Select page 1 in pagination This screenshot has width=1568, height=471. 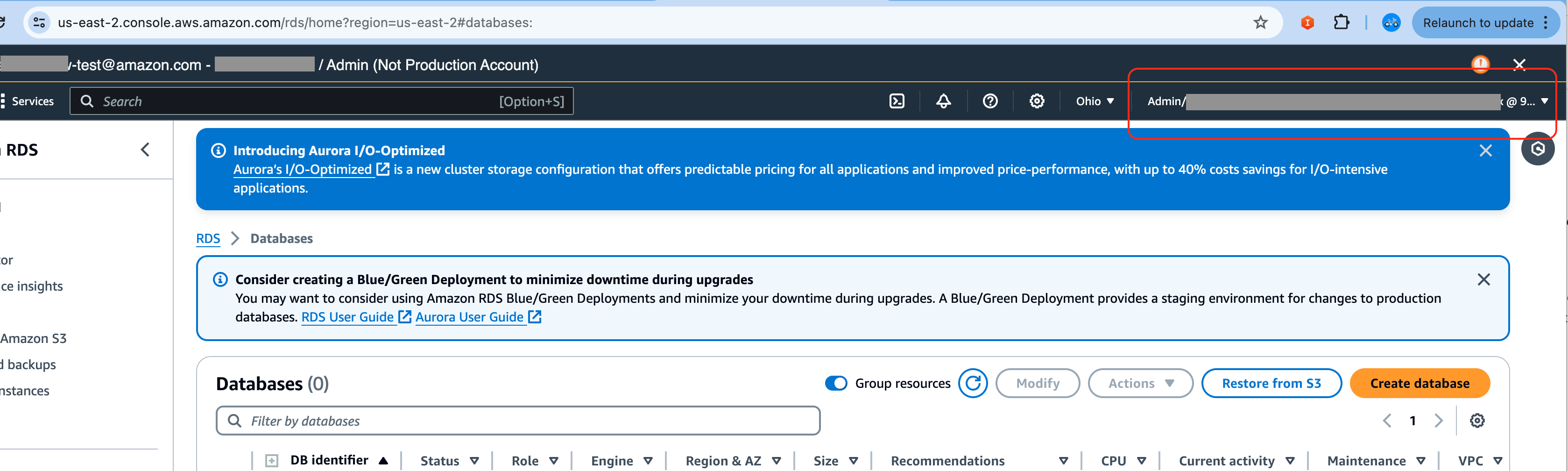(1413, 421)
